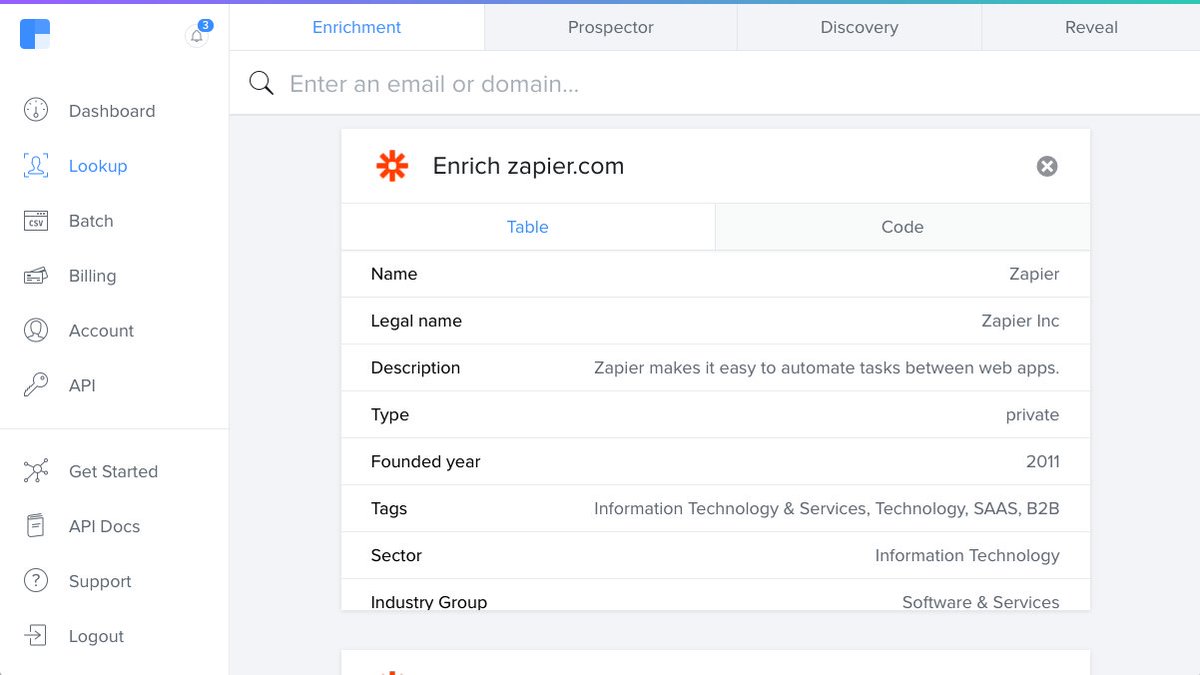Click the Lookup person icon
The width and height of the screenshot is (1200, 675).
tap(36, 165)
